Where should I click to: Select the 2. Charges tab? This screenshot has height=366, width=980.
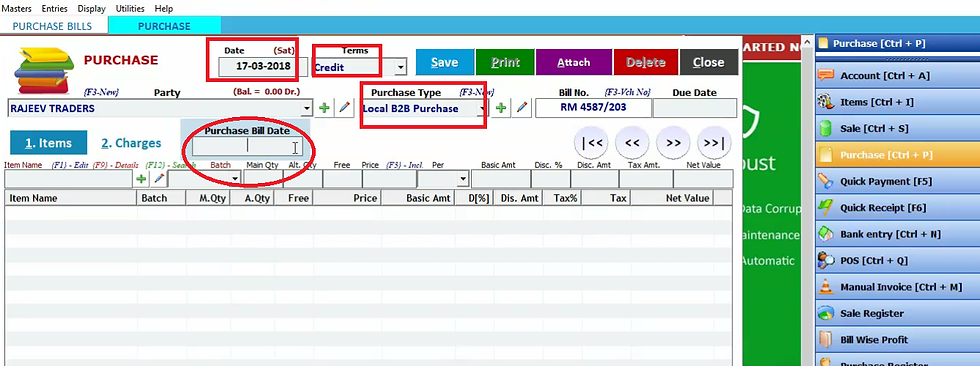pos(131,143)
